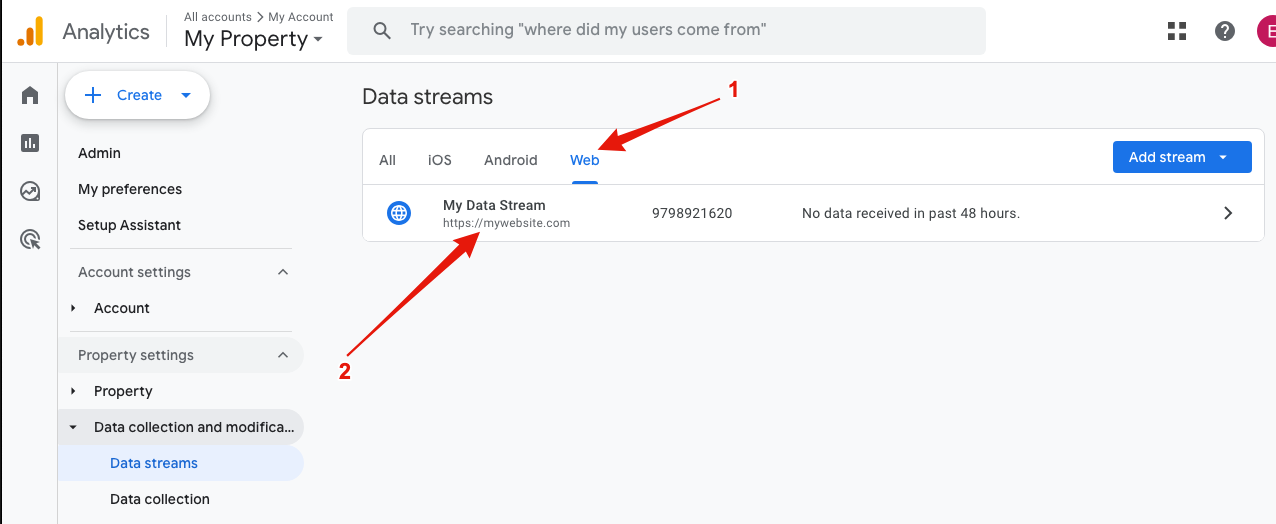Click the https://mywebsite.com URL text
The height and width of the screenshot is (524, 1276).
point(506,223)
